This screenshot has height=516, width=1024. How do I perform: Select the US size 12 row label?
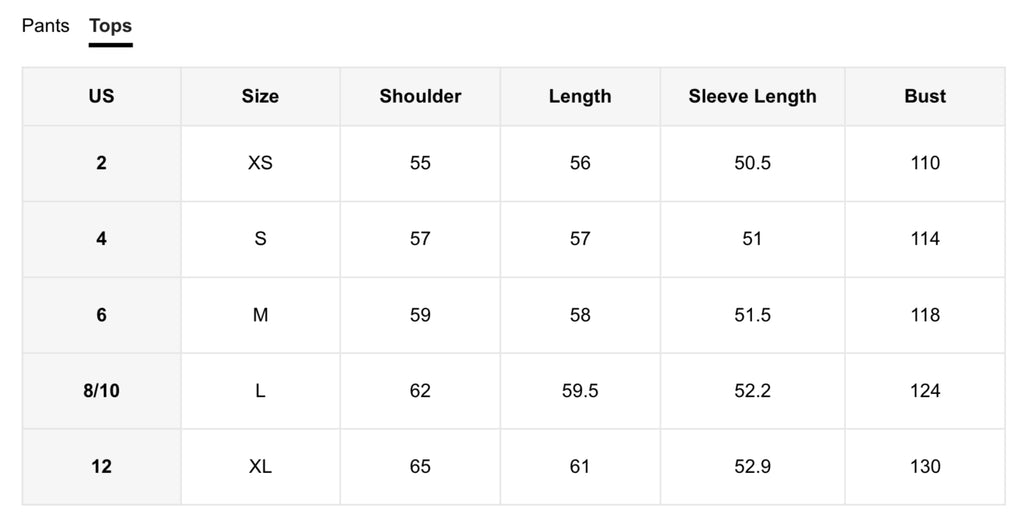click(x=101, y=466)
